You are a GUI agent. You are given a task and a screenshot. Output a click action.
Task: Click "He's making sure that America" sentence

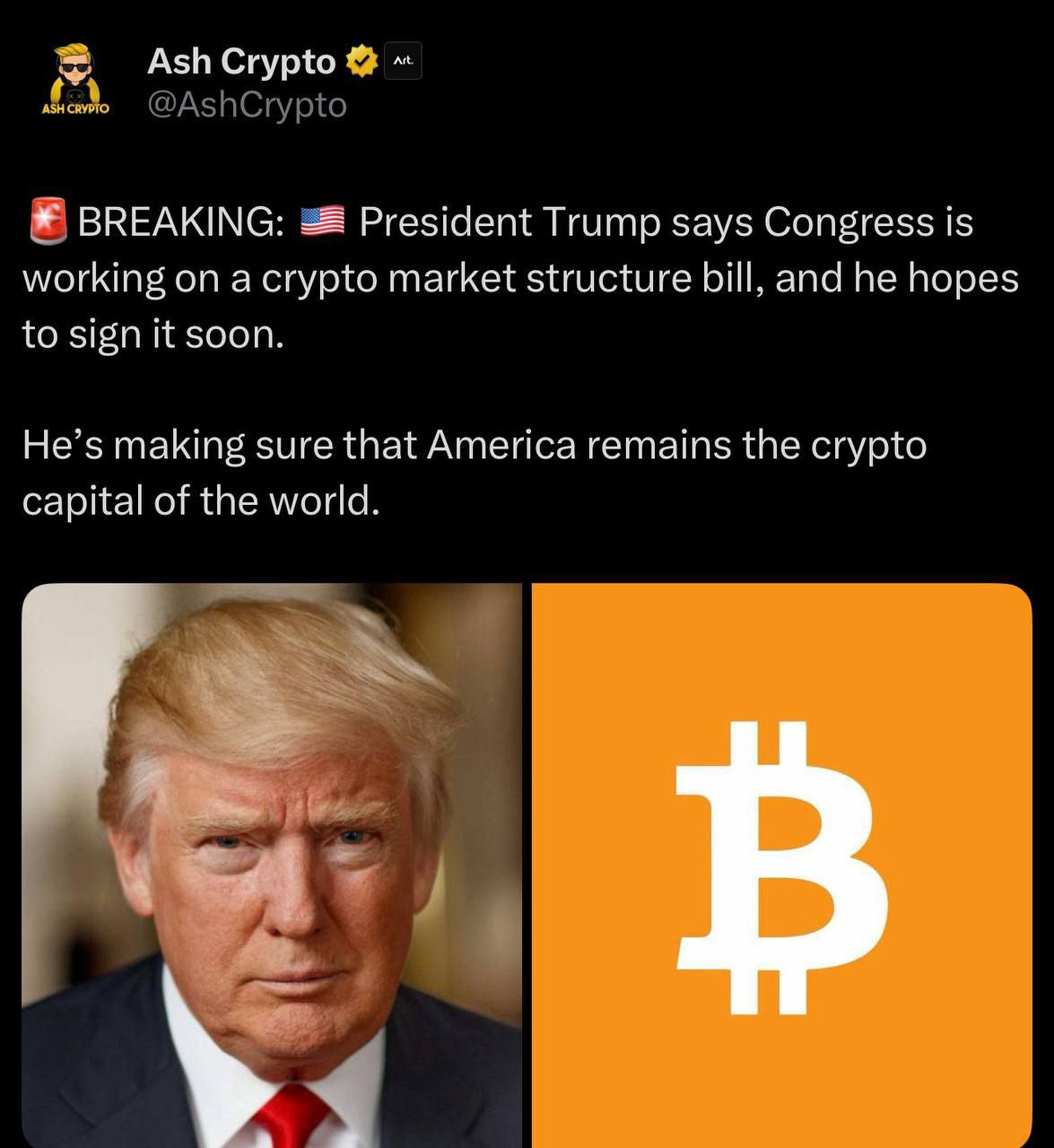pos(299,445)
